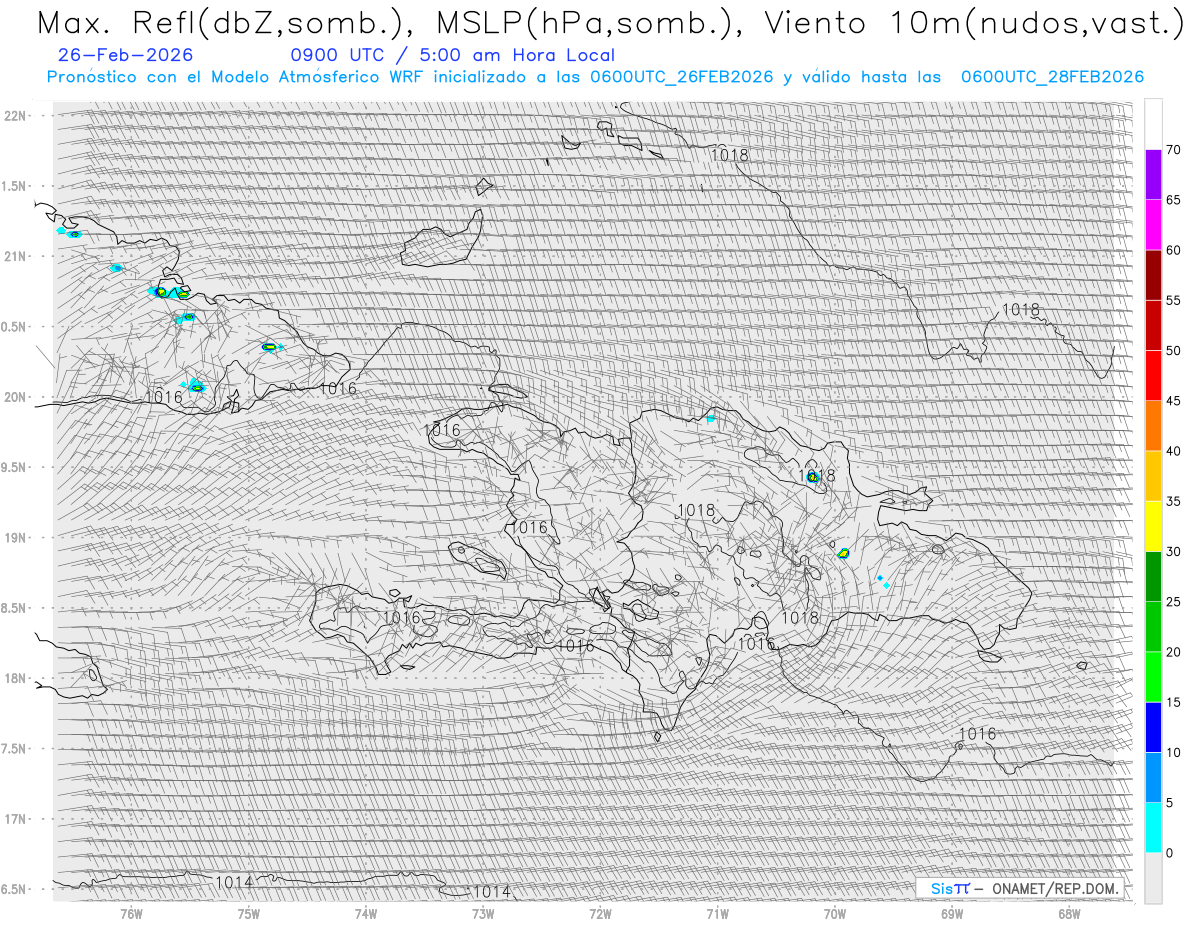The image size is (1200, 927).
Task: Click the "20" color bar tick label
Action: pos(1174,652)
